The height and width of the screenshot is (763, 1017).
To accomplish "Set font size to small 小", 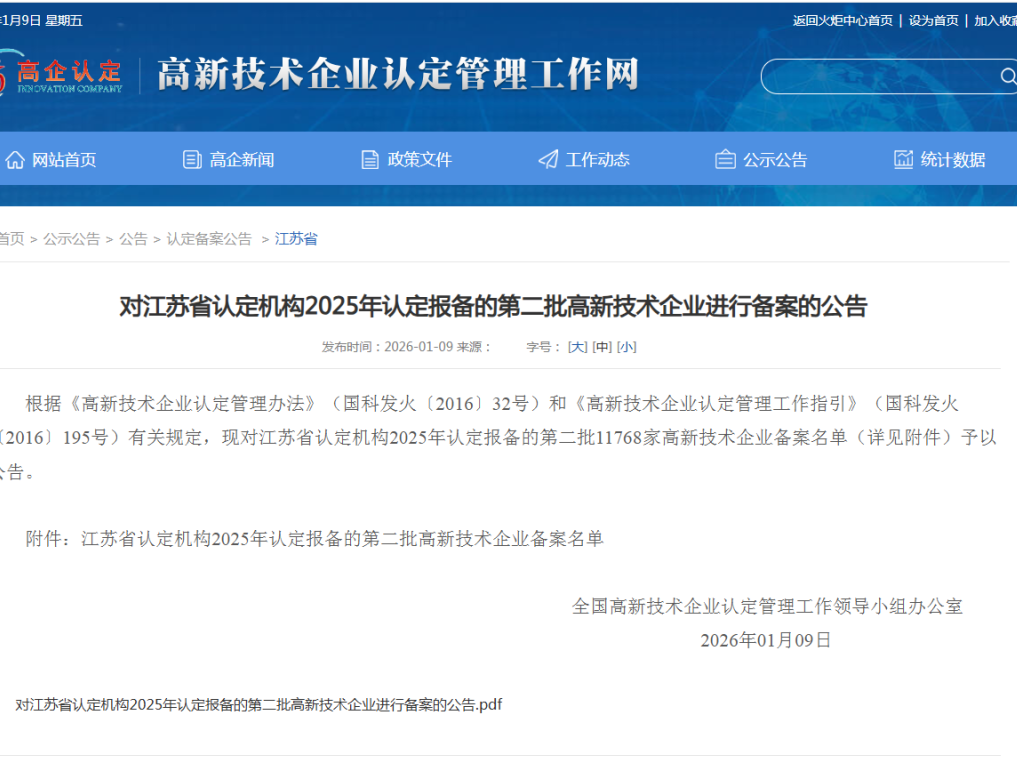I will pyautogui.click(x=626, y=347).
